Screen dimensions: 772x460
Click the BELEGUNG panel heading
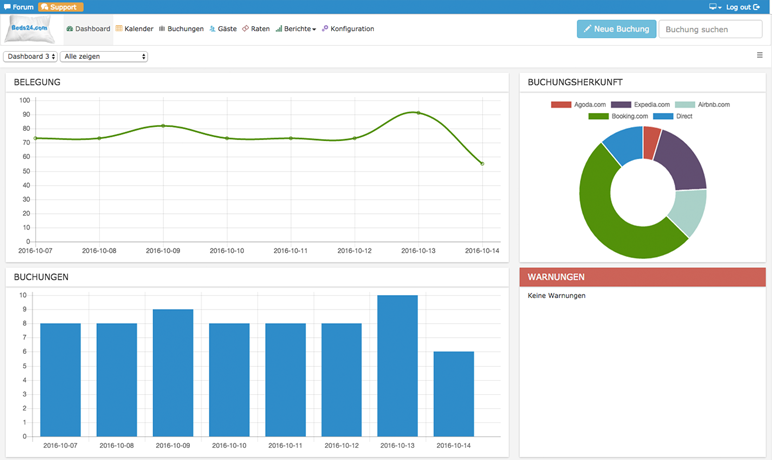[x=37, y=82]
